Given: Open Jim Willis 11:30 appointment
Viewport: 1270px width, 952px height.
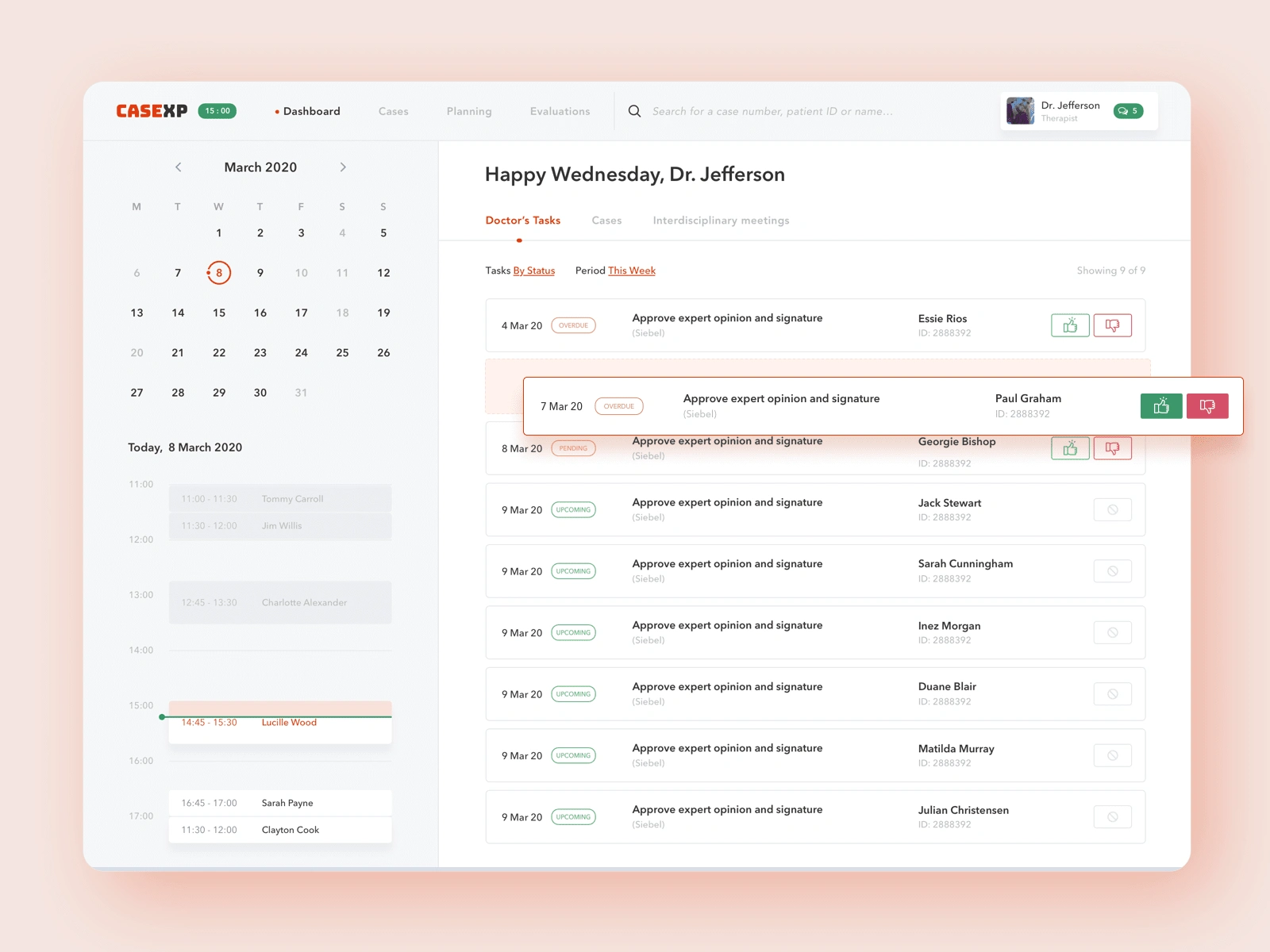Looking at the screenshot, I should pos(280,526).
